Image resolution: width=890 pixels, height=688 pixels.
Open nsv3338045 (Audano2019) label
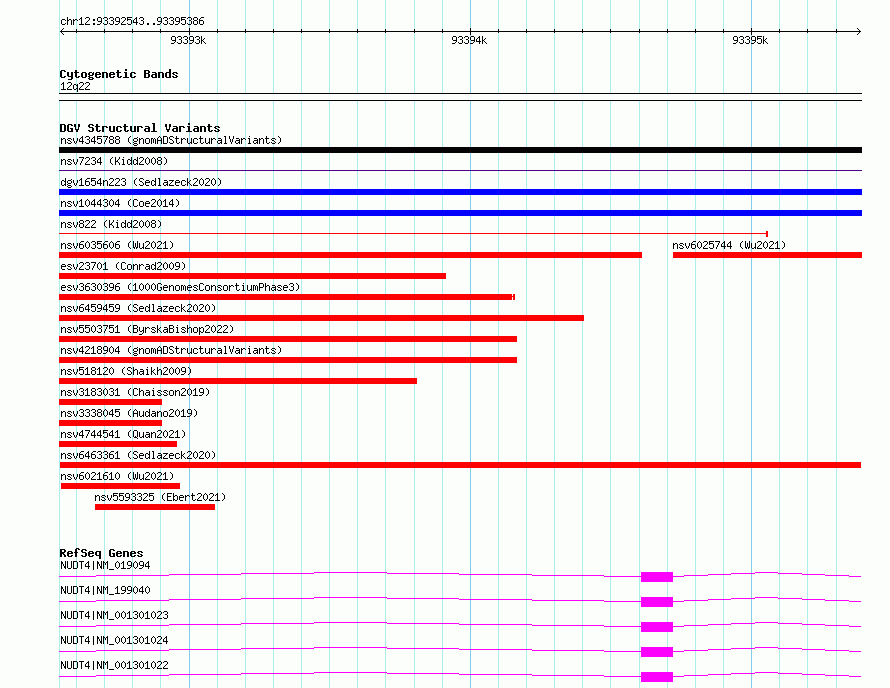(x=129, y=413)
